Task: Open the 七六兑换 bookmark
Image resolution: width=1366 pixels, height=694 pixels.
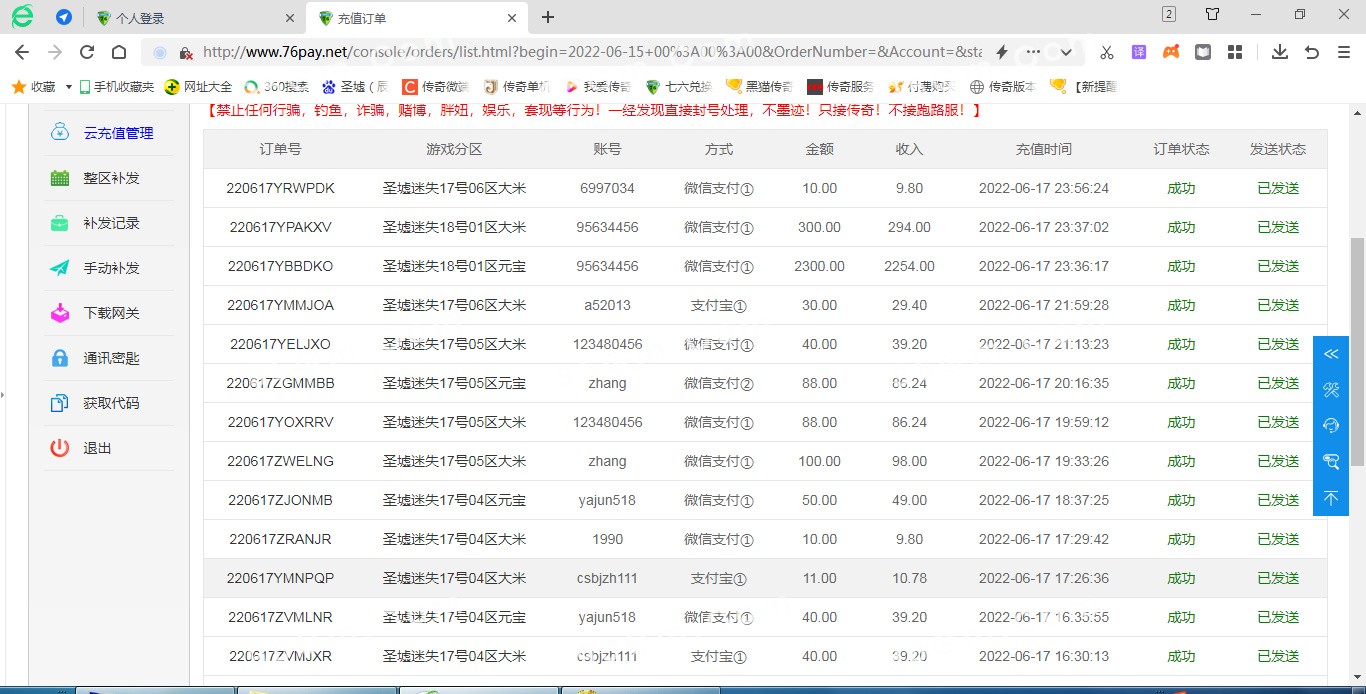Action: (x=679, y=87)
